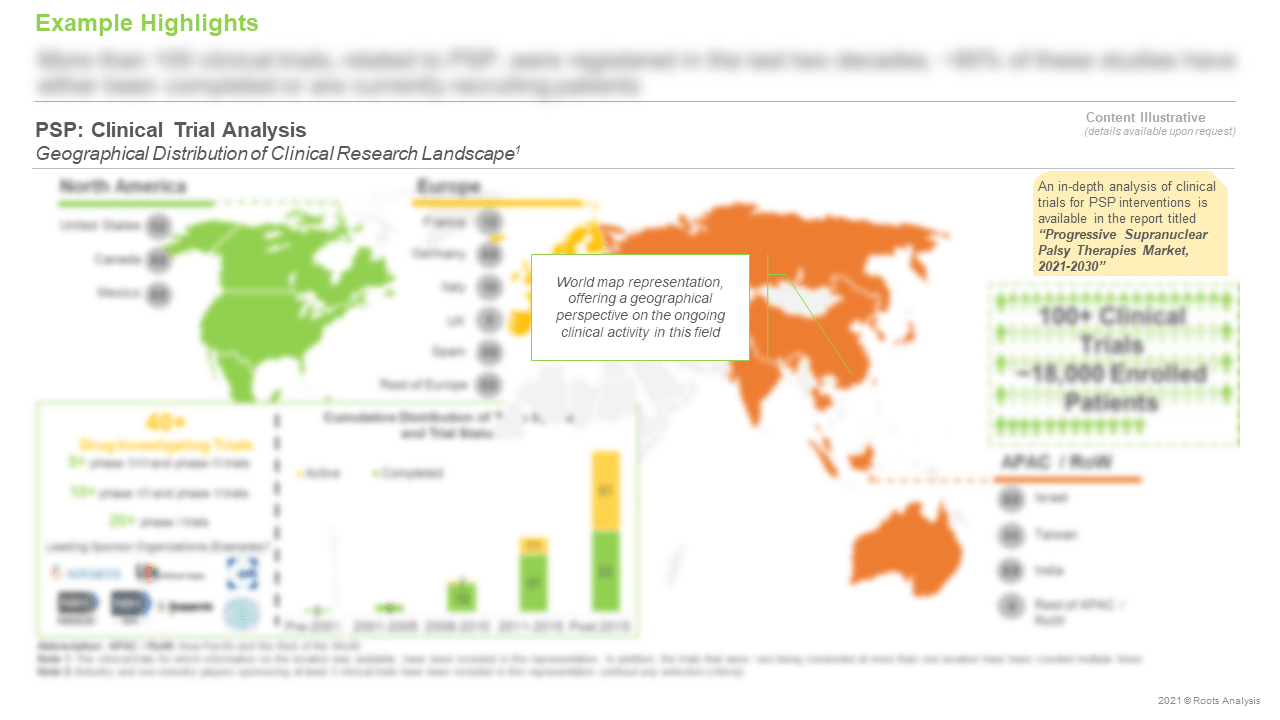Click the 100+ Clinical Trials summary box
The width and height of the screenshot is (1280, 720).
coord(1112,362)
